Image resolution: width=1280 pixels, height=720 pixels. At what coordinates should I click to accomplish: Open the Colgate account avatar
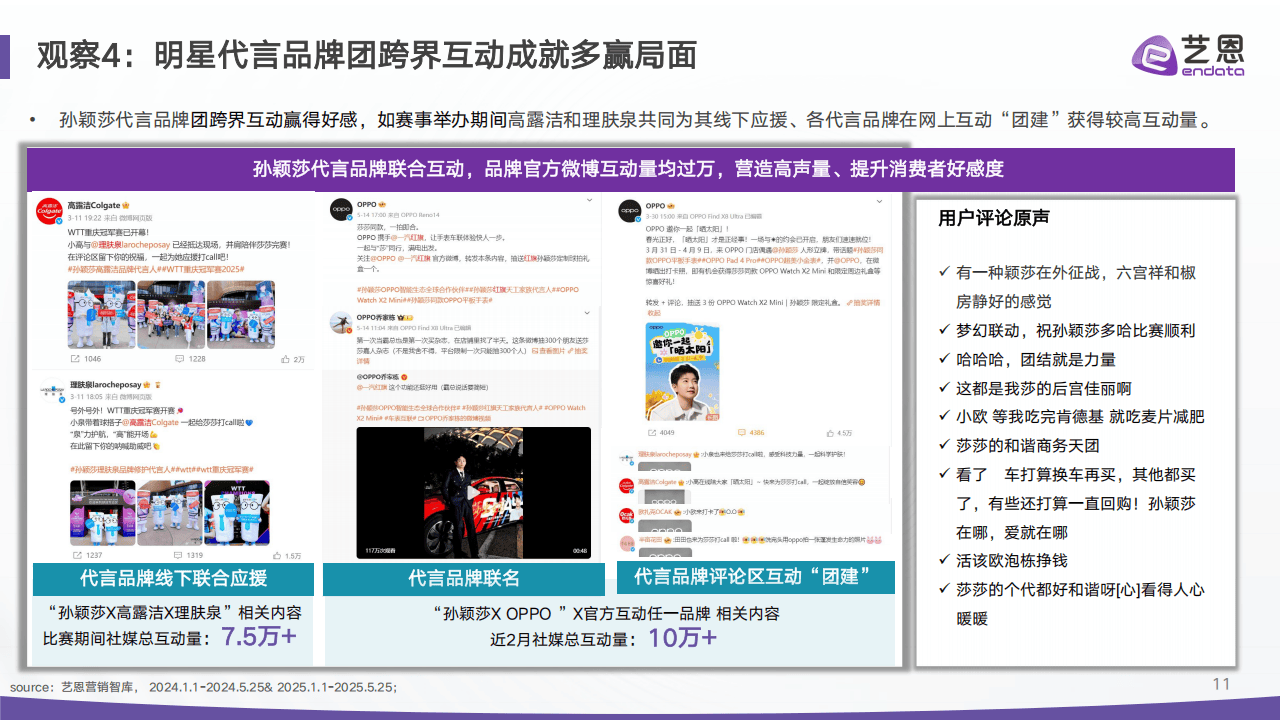point(49,209)
